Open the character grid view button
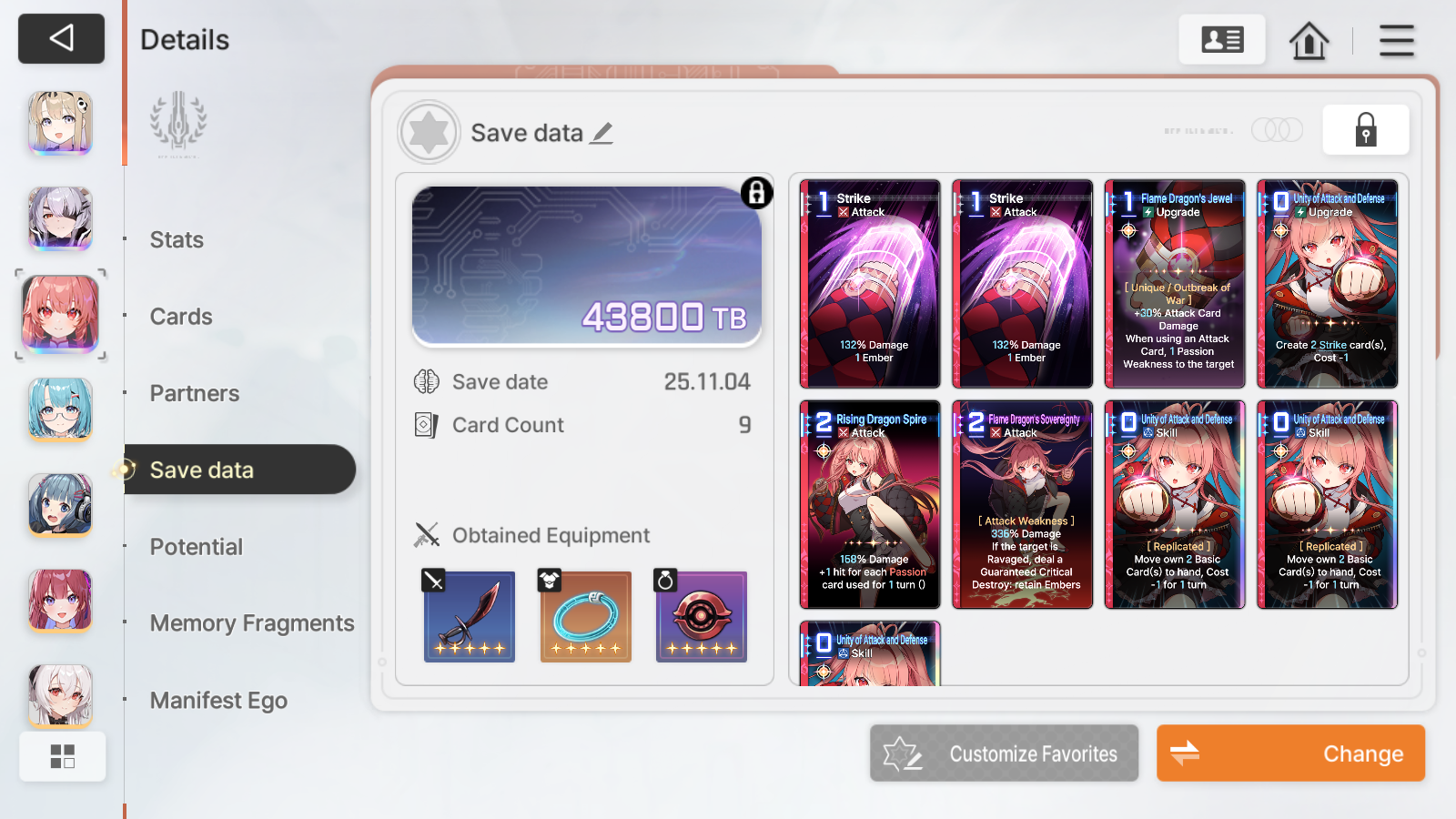Viewport: 1456px width, 819px height. [63, 756]
